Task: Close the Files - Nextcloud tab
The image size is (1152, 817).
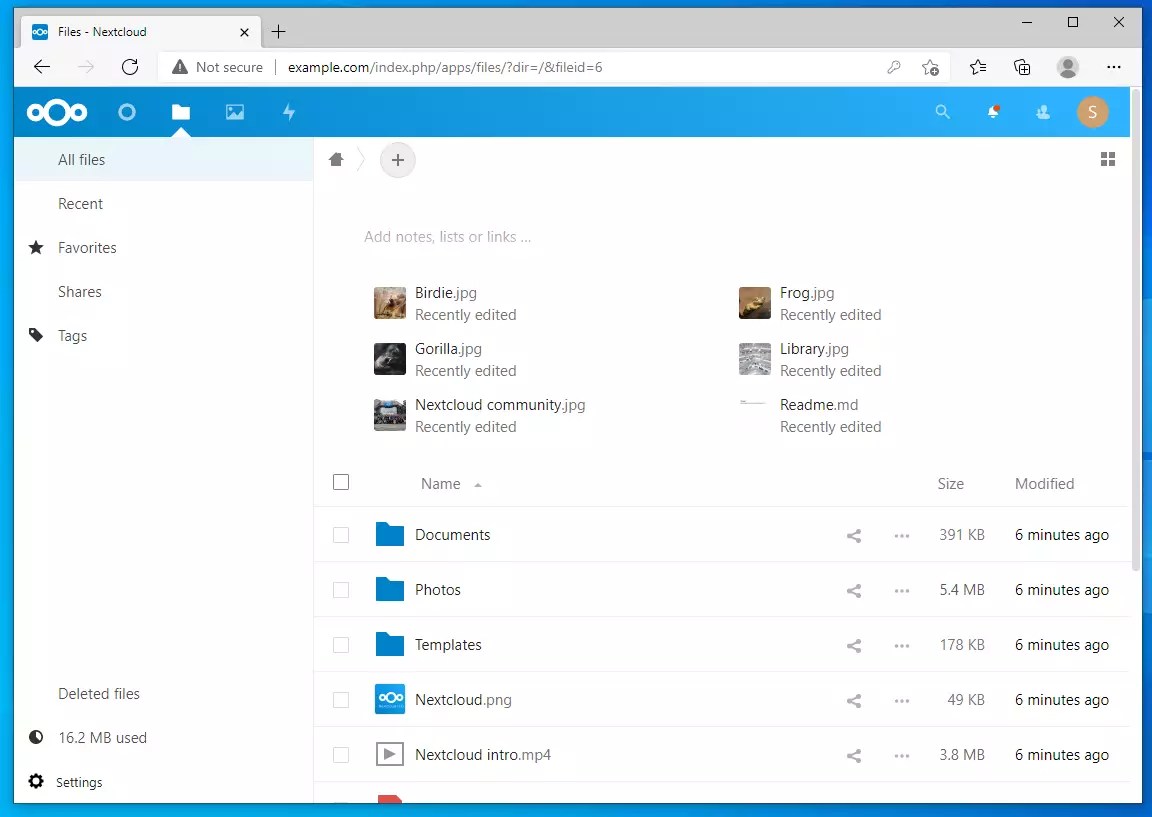Action: coord(245,32)
